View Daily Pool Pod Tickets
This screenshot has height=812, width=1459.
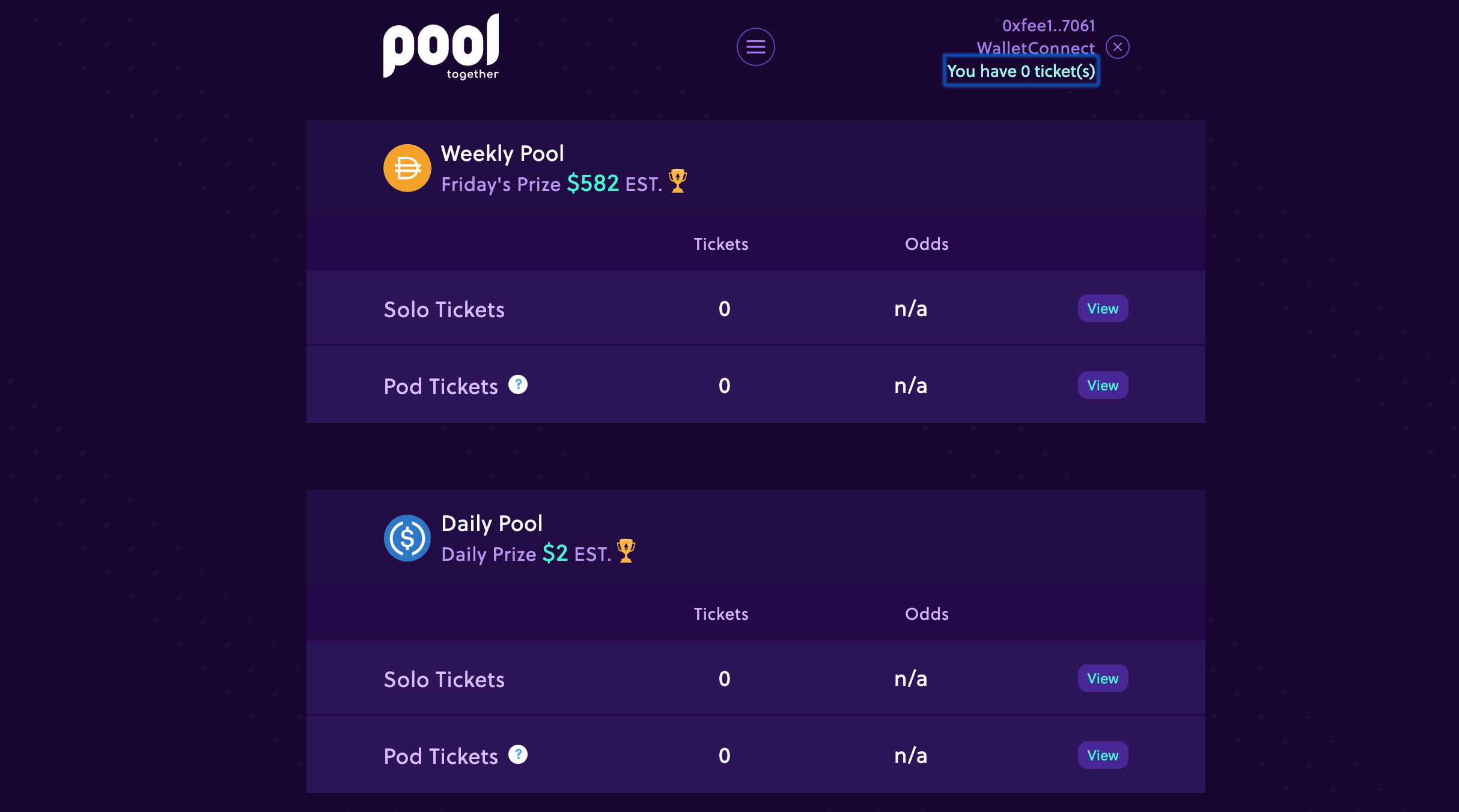(x=1103, y=755)
